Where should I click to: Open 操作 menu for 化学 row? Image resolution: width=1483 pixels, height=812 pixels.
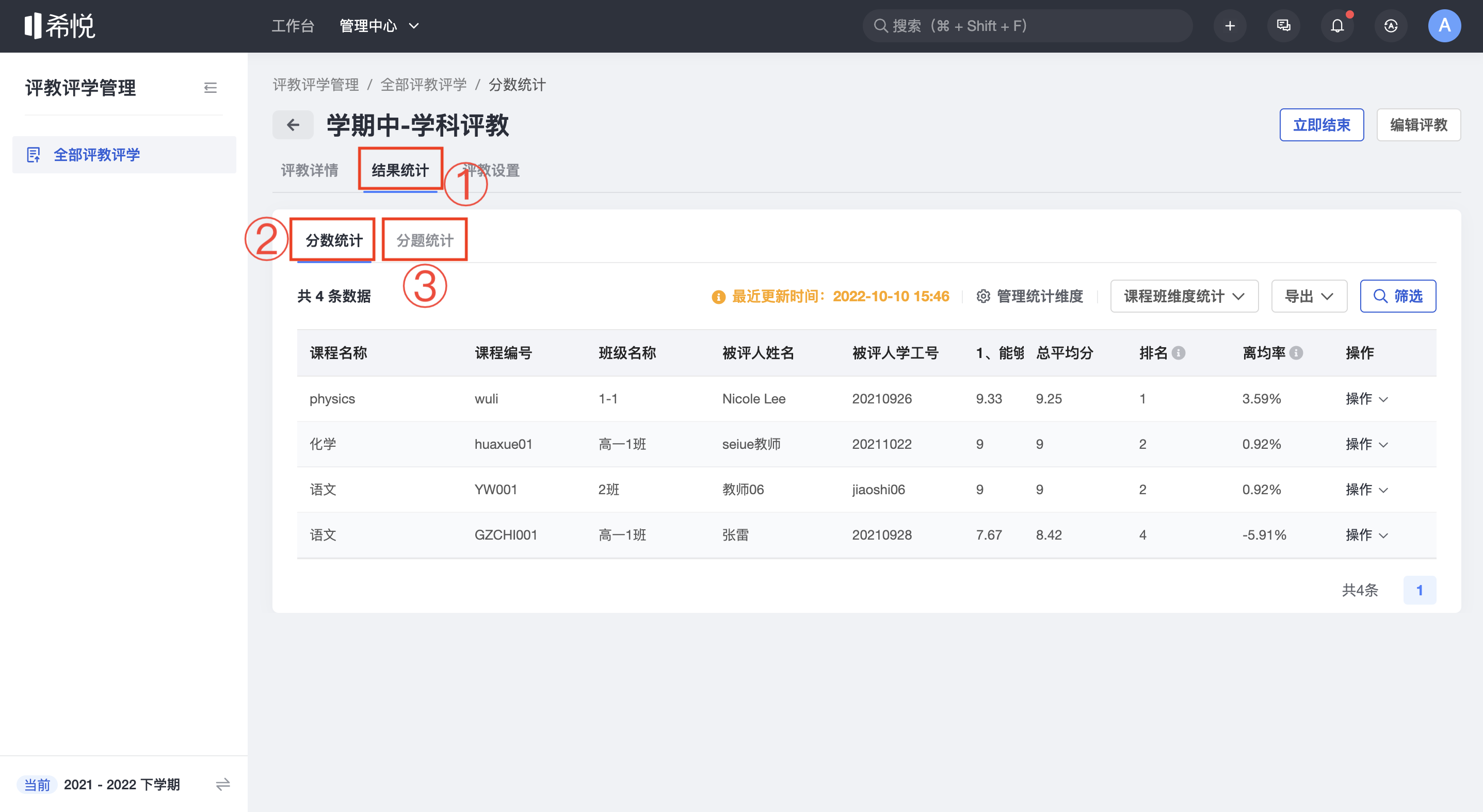pos(1366,444)
